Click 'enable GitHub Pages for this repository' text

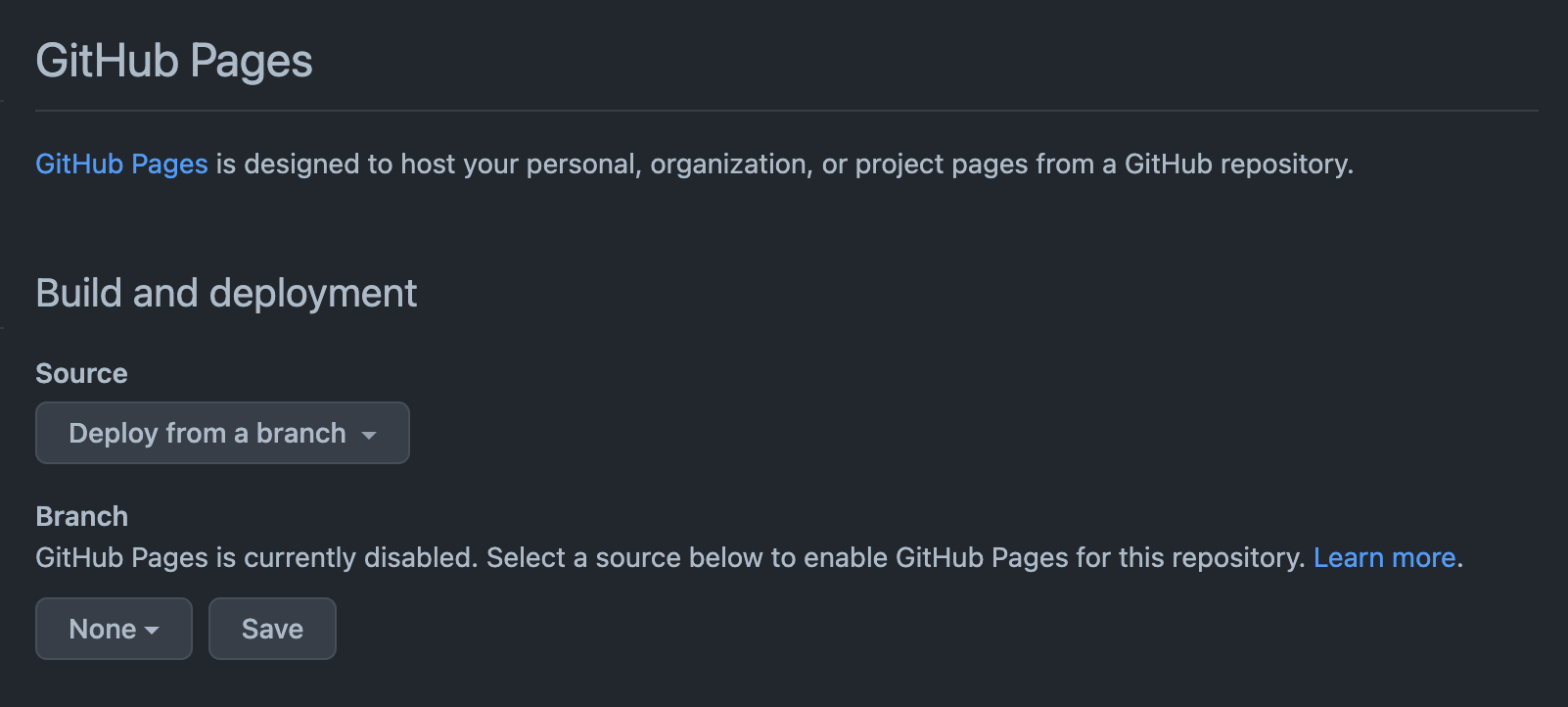pyautogui.click(x=1054, y=557)
